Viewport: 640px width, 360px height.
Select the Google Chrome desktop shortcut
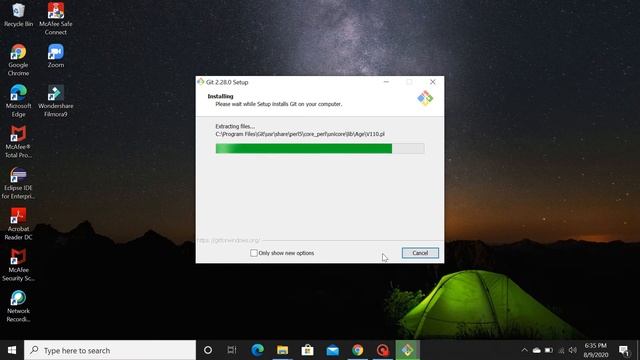coord(18,60)
